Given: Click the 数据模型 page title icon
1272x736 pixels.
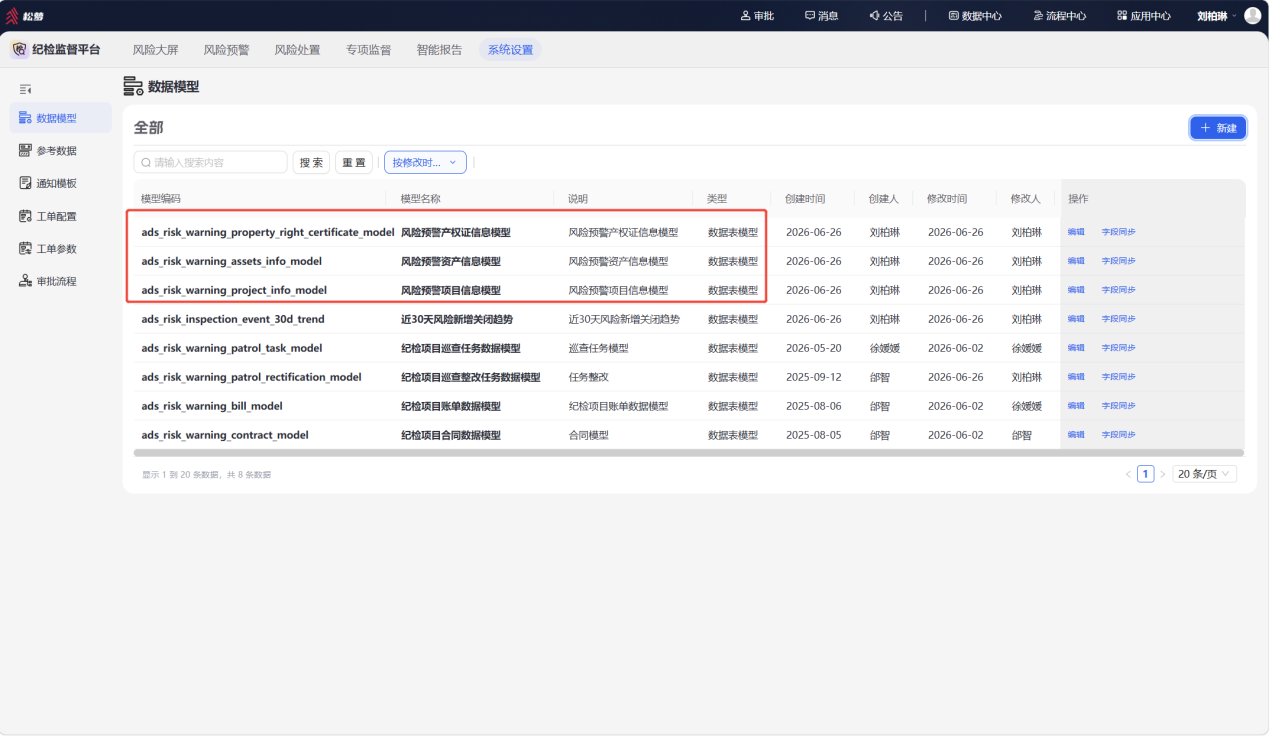Looking at the screenshot, I should click(x=133, y=87).
